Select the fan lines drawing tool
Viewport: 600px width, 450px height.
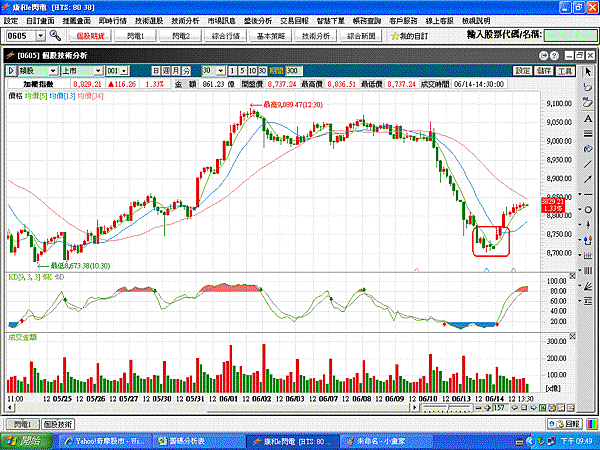coord(589,286)
